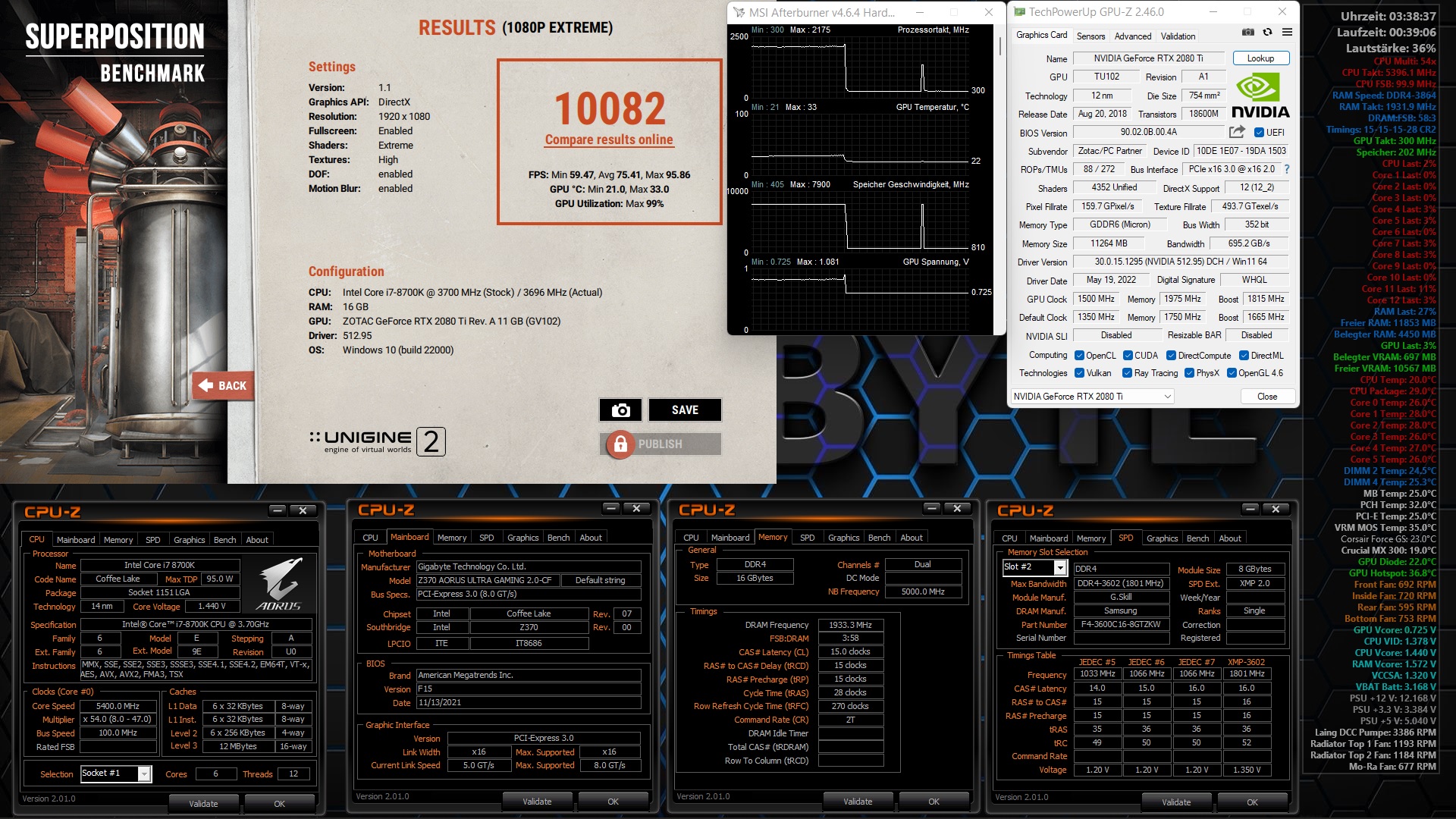Screen dimensions: 1456x819
Task: Open the GPU selection dropdown in GPU-Z
Action: [1092, 397]
